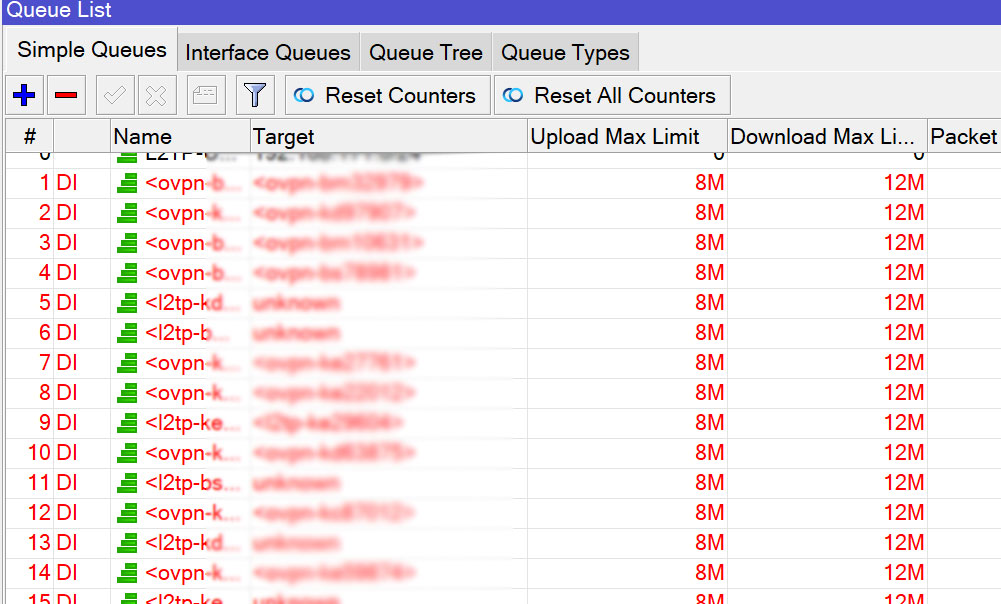The width and height of the screenshot is (1001, 604).
Task: Click the green queue icon beside l2tp-bs
Action: point(127,482)
